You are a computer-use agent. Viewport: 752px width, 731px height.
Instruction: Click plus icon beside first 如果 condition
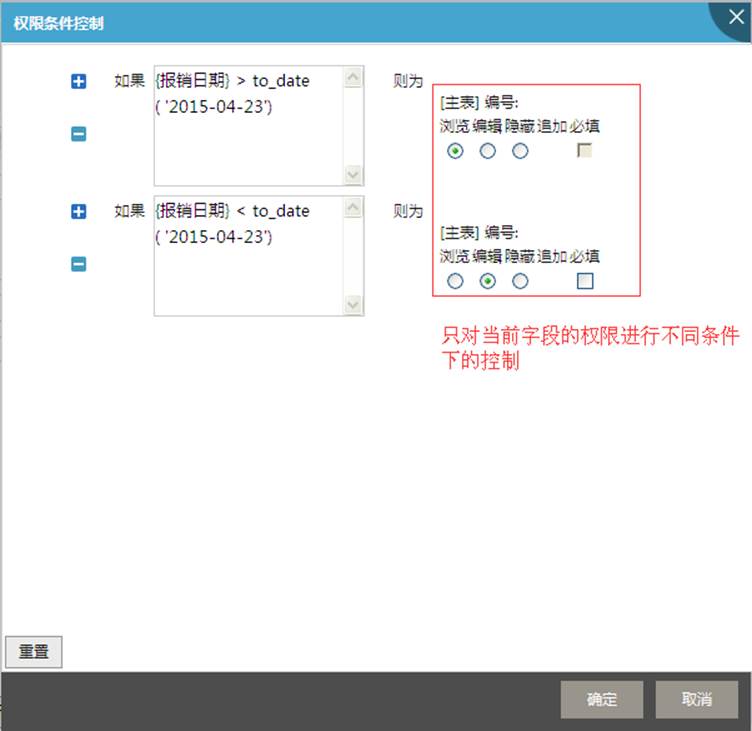pyautogui.click(x=79, y=82)
